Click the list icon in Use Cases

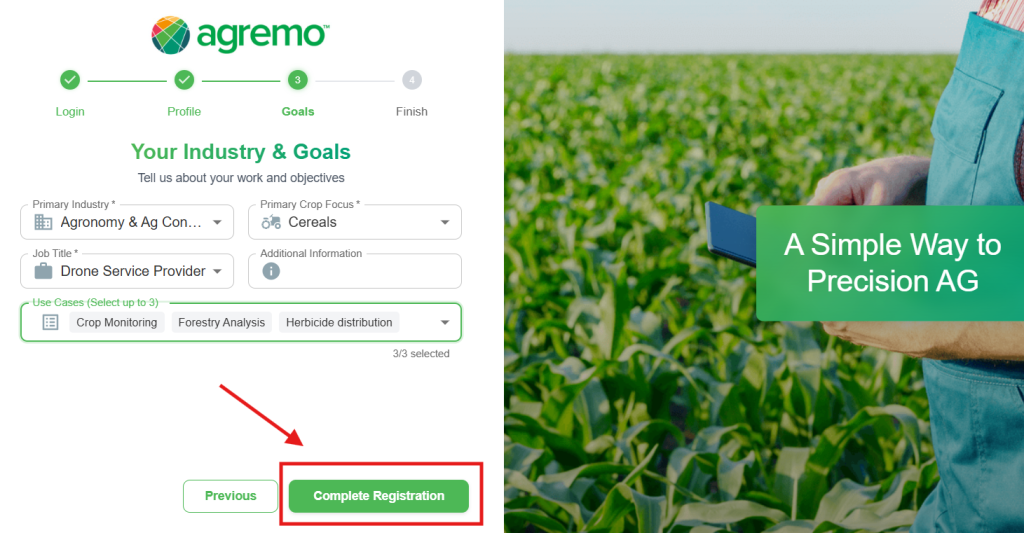coord(50,322)
